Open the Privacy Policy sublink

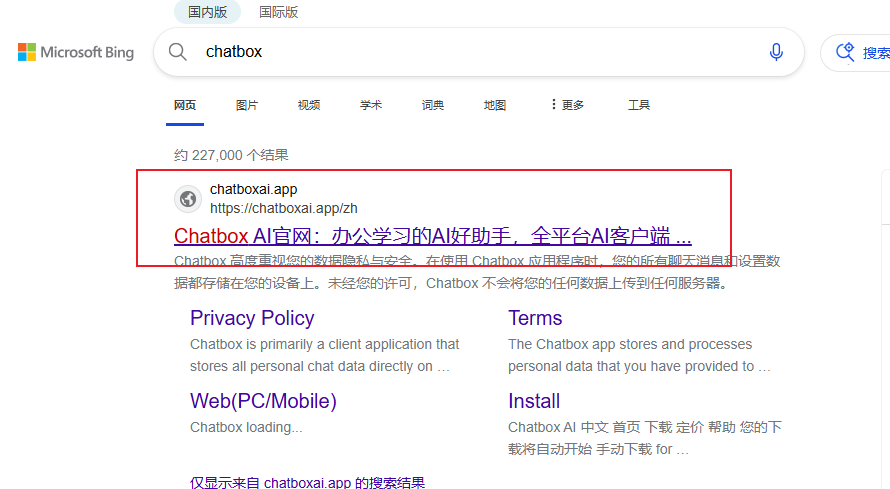pyautogui.click(x=252, y=318)
